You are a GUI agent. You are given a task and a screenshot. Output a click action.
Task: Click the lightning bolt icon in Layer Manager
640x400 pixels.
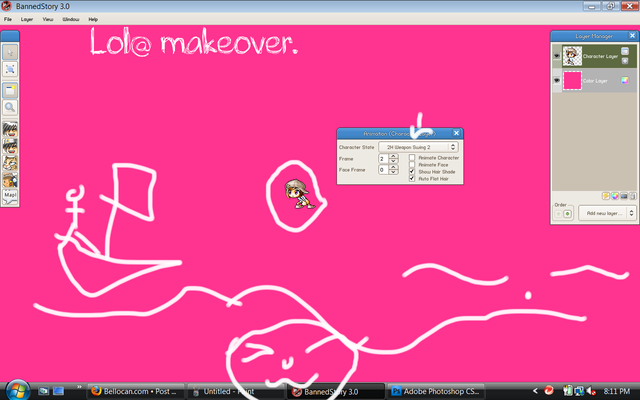606,196
